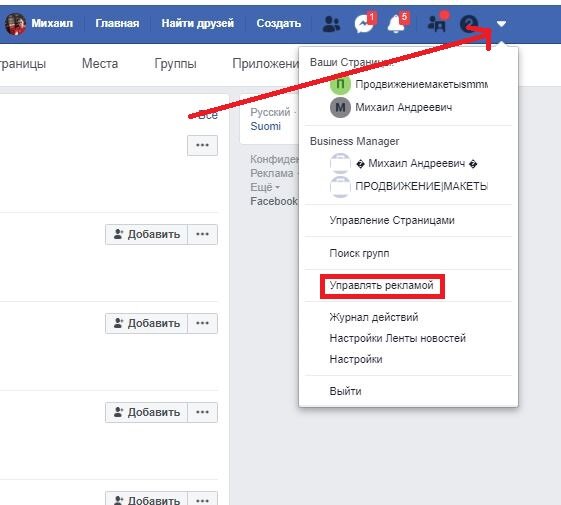Open the groups shortcut icon with red dot
This screenshot has width=561, height=505.
(x=437, y=24)
